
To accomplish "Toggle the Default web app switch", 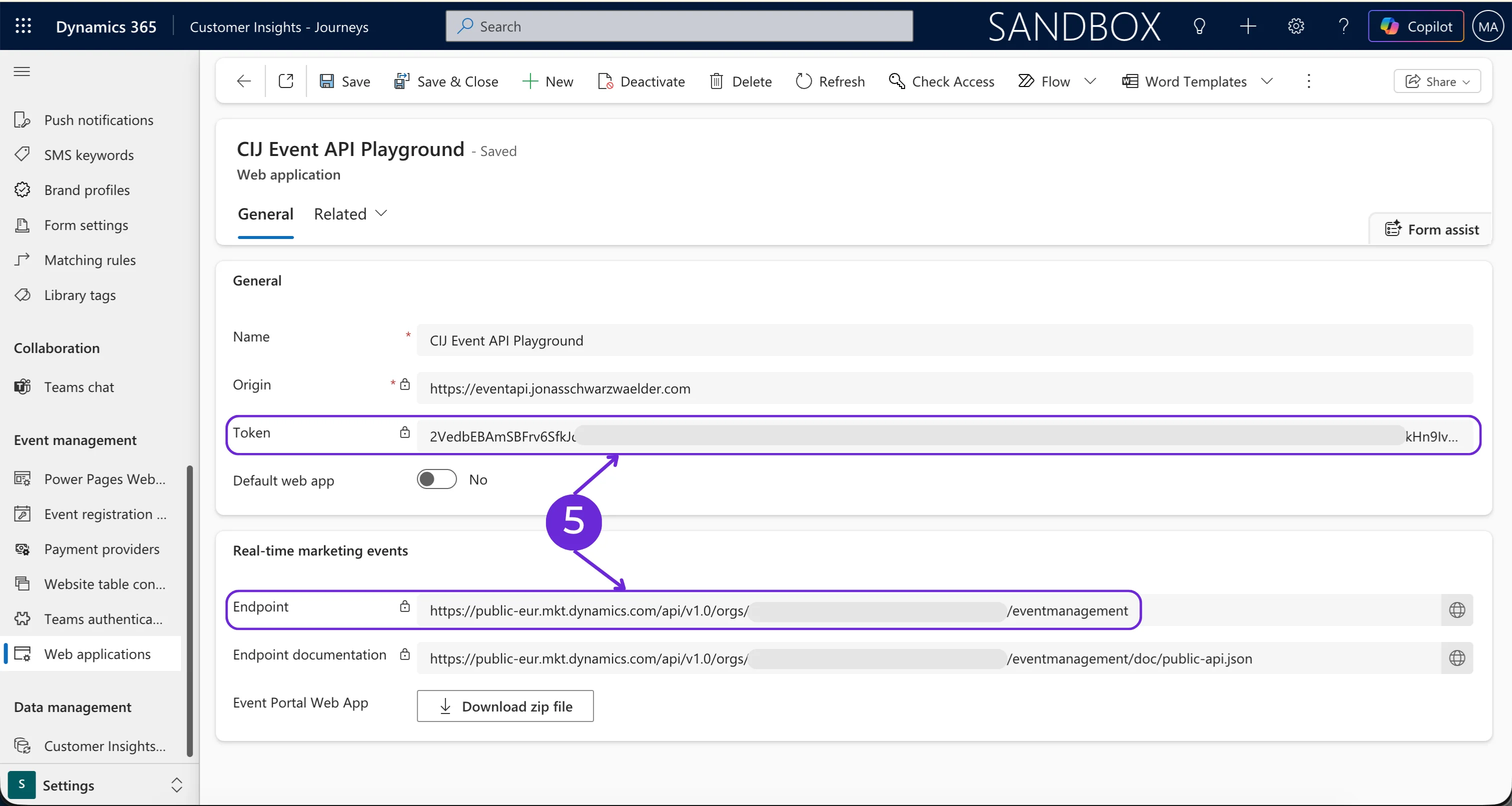I will click(436, 479).
